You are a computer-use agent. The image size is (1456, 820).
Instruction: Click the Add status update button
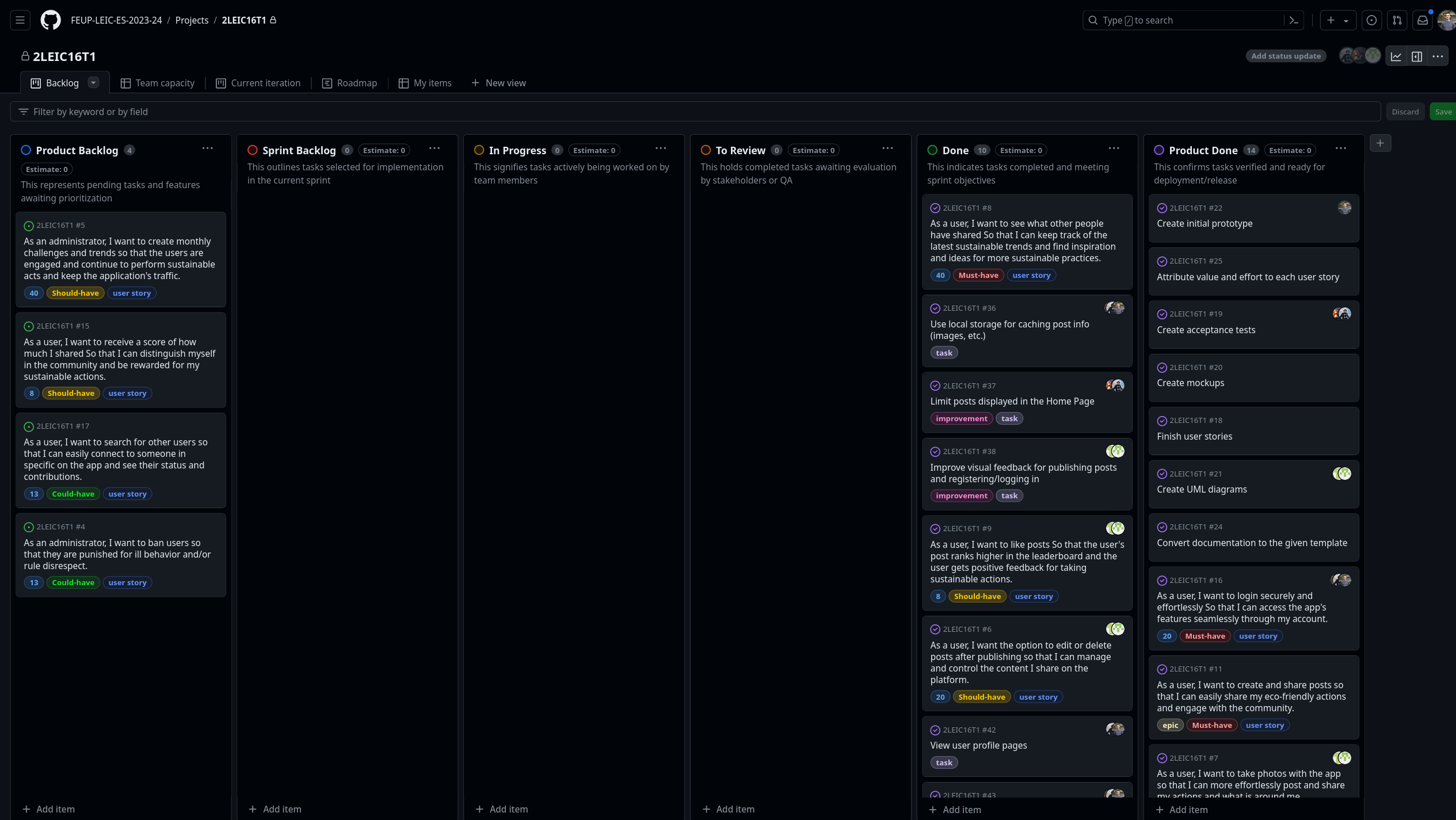click(1286, 56)
